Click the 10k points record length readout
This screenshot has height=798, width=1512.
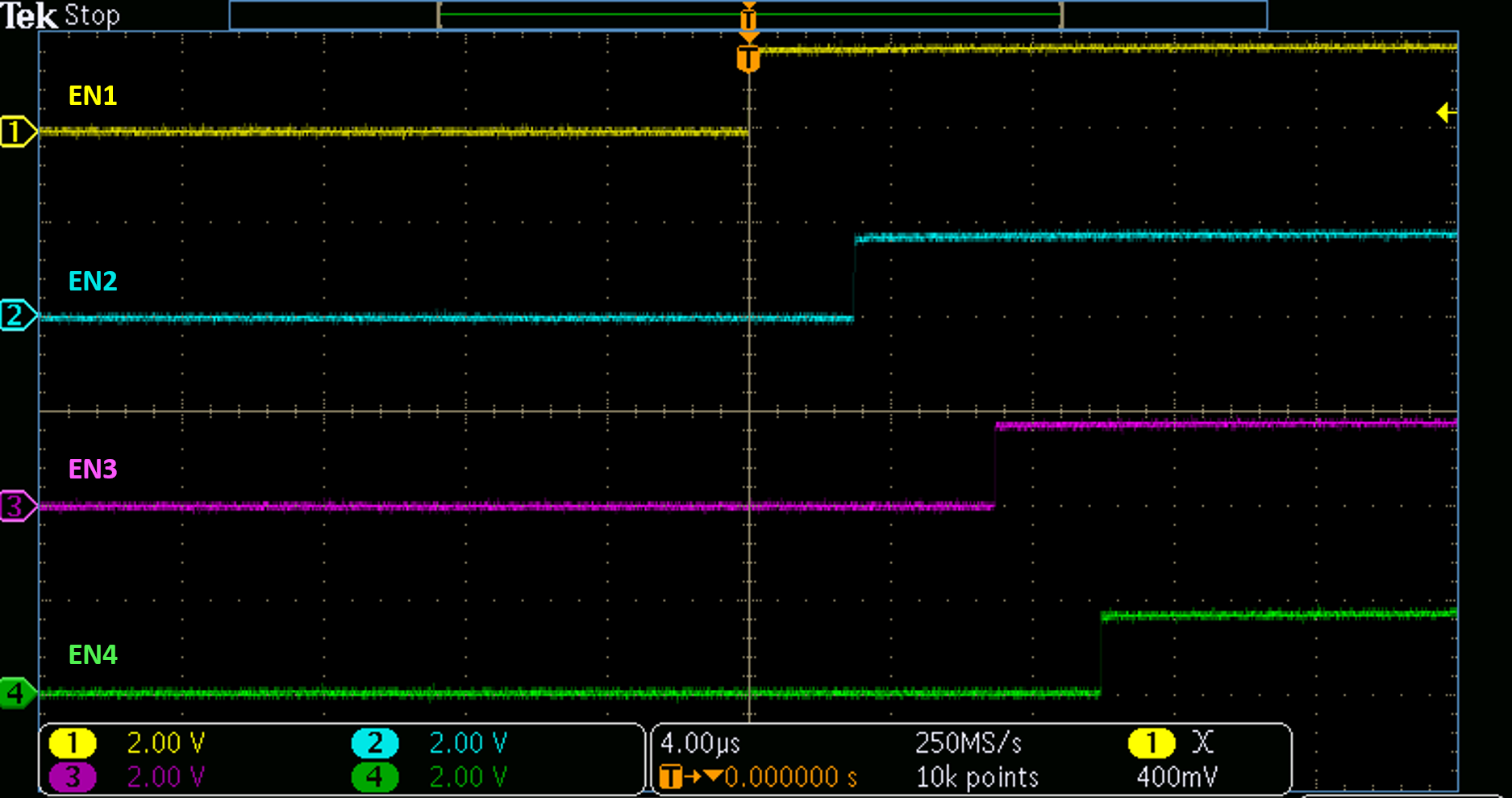coord(977,777)
